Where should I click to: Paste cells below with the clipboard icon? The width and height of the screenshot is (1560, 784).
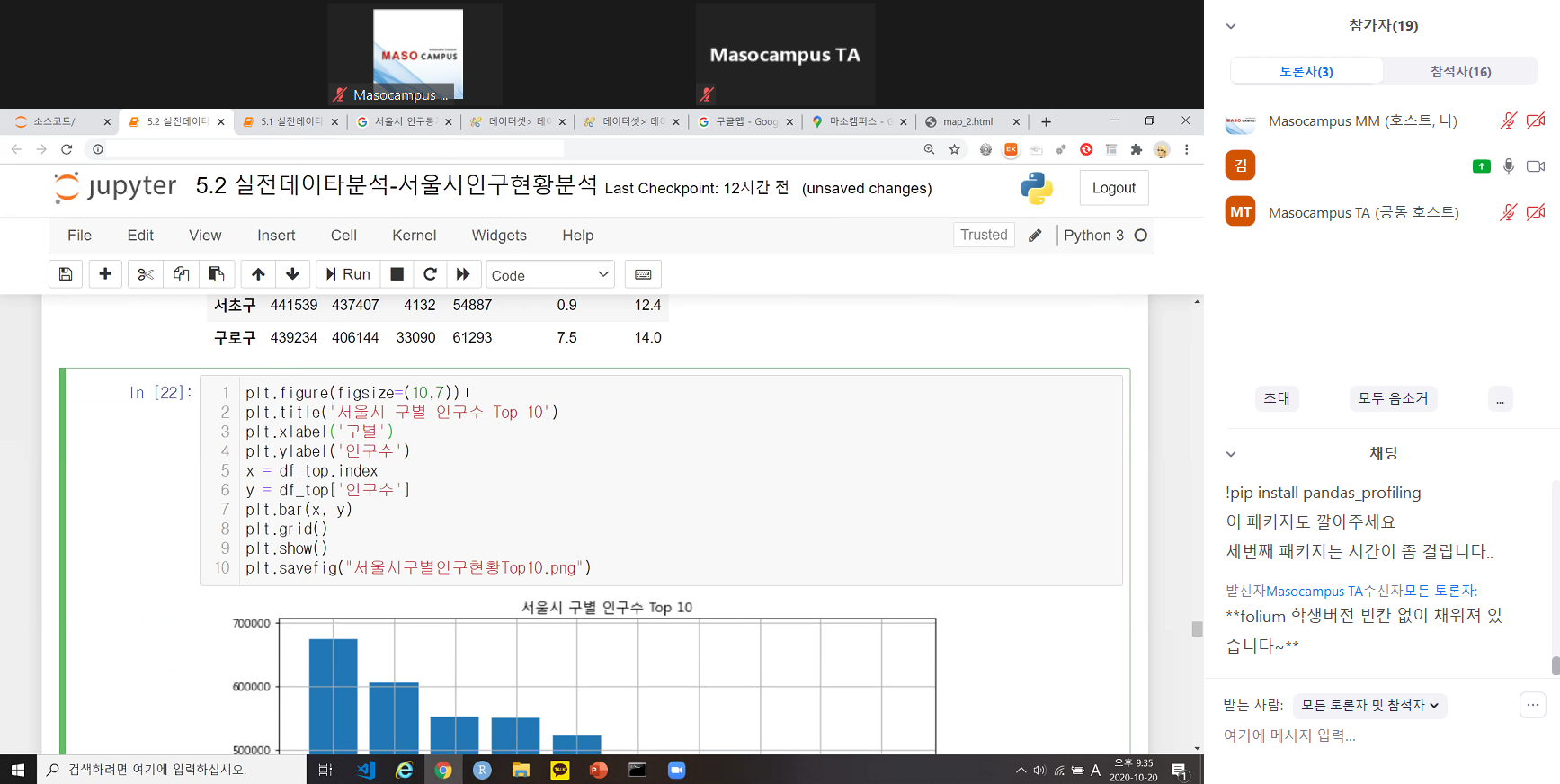[x=216, y=274]
